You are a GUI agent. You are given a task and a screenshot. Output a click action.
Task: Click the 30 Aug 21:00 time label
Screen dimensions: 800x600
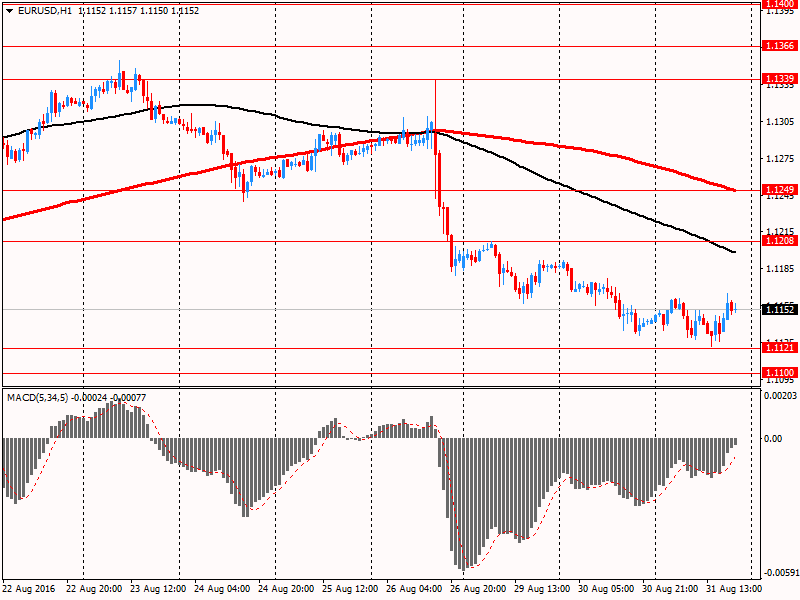[670, 589]
